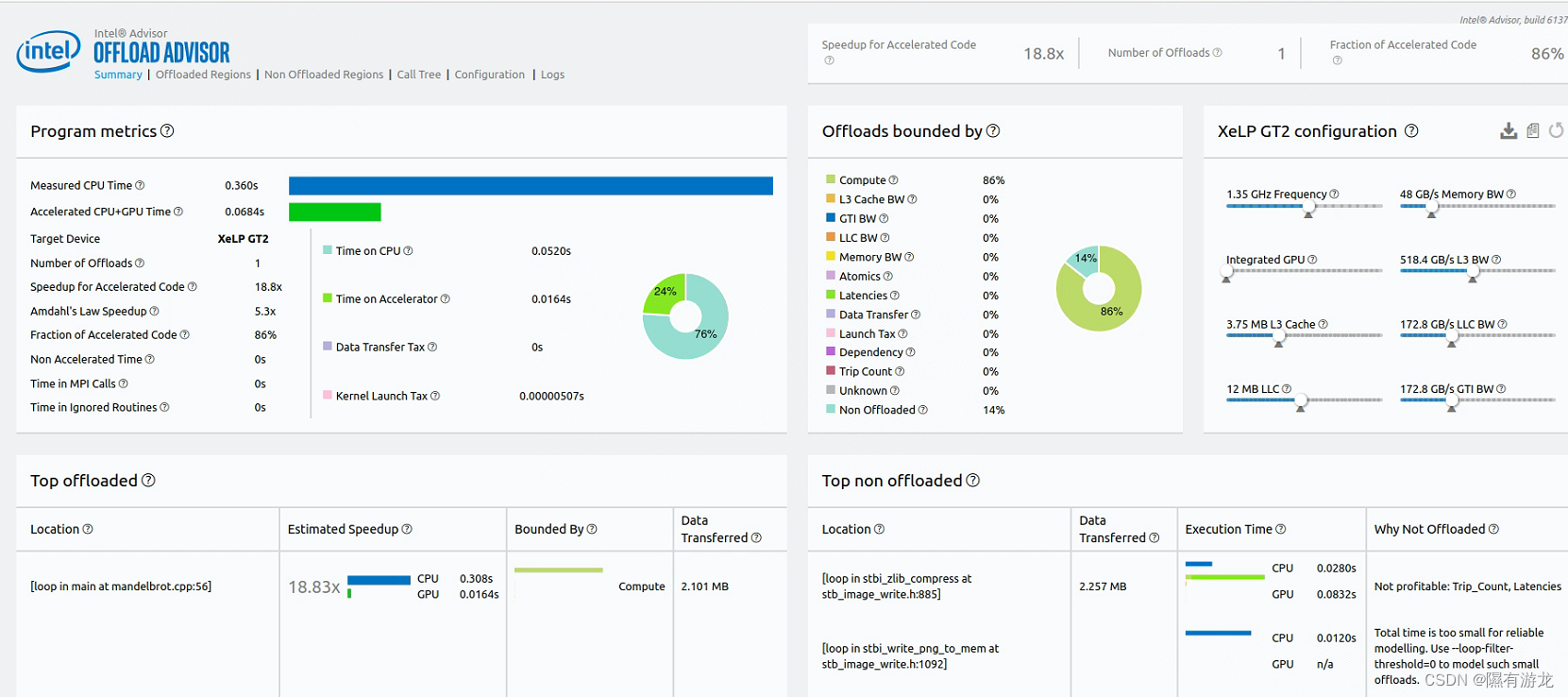
Task: Select the Fraction of Accelerated Code 86% header value
Action: tap(1547, 54)
